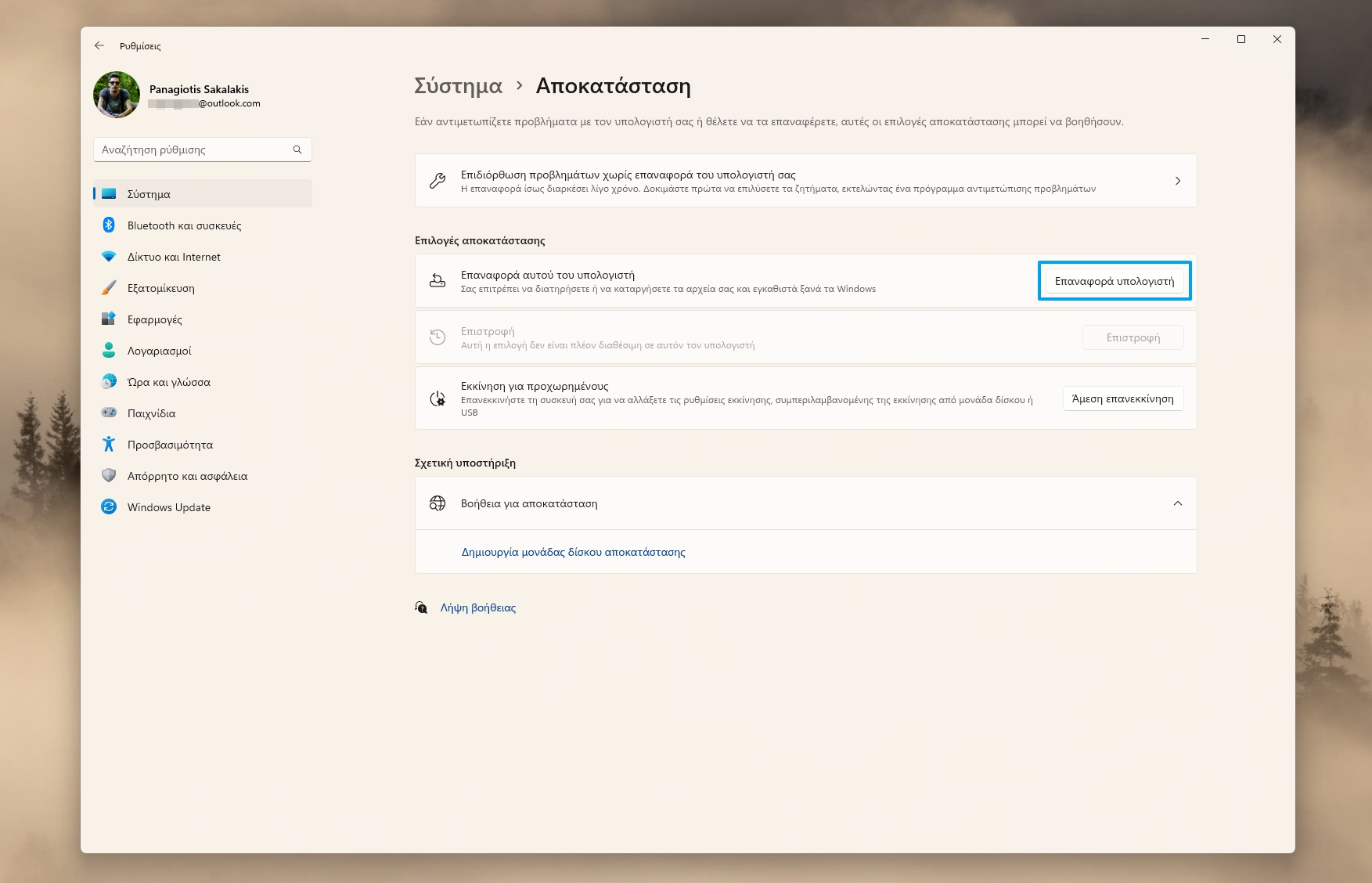Click the privacy shield icon
This screenshot has height=883, width=1372.
click(109, 476)
